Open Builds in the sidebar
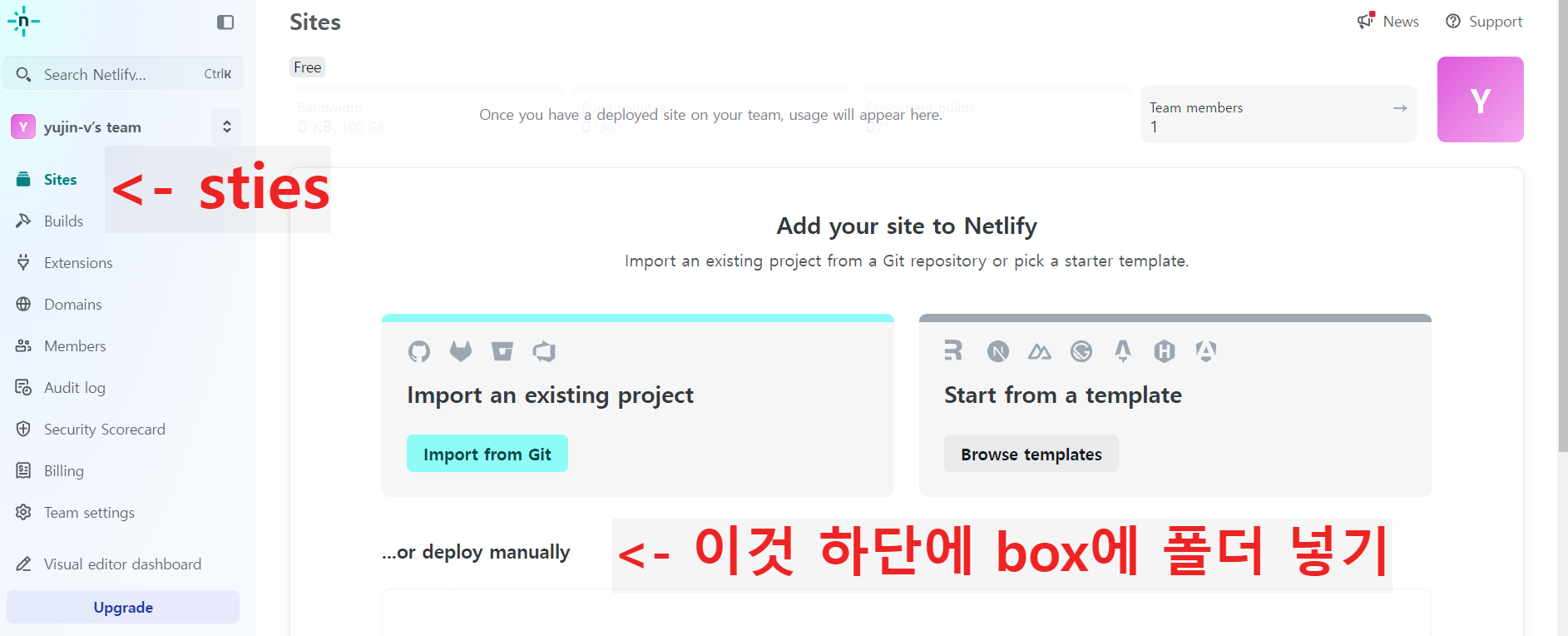Viewport: 1568px width, 636px height. [x=63, y=221]
